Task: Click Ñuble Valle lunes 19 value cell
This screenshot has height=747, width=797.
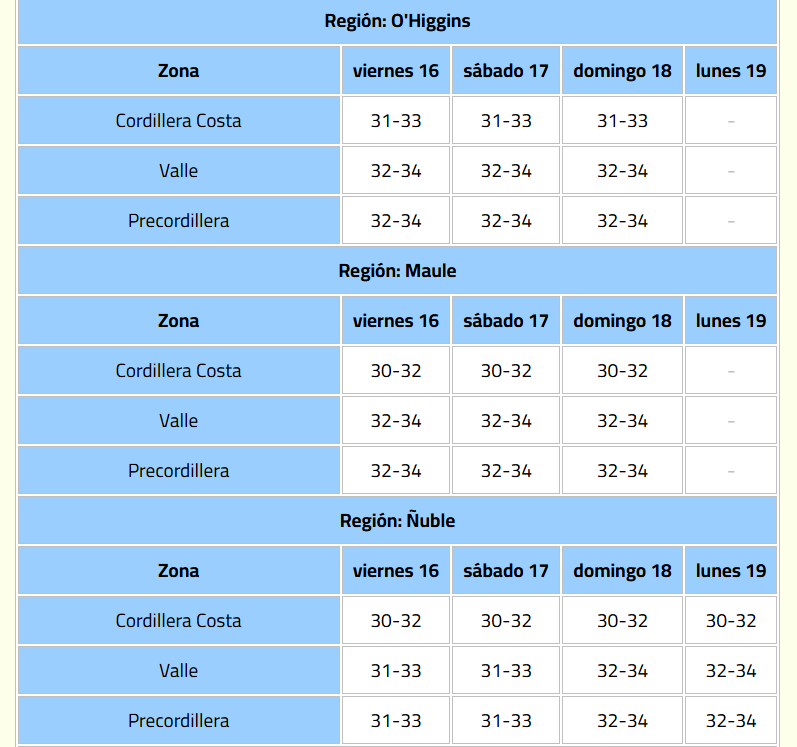Action: (x=731, y=671)
